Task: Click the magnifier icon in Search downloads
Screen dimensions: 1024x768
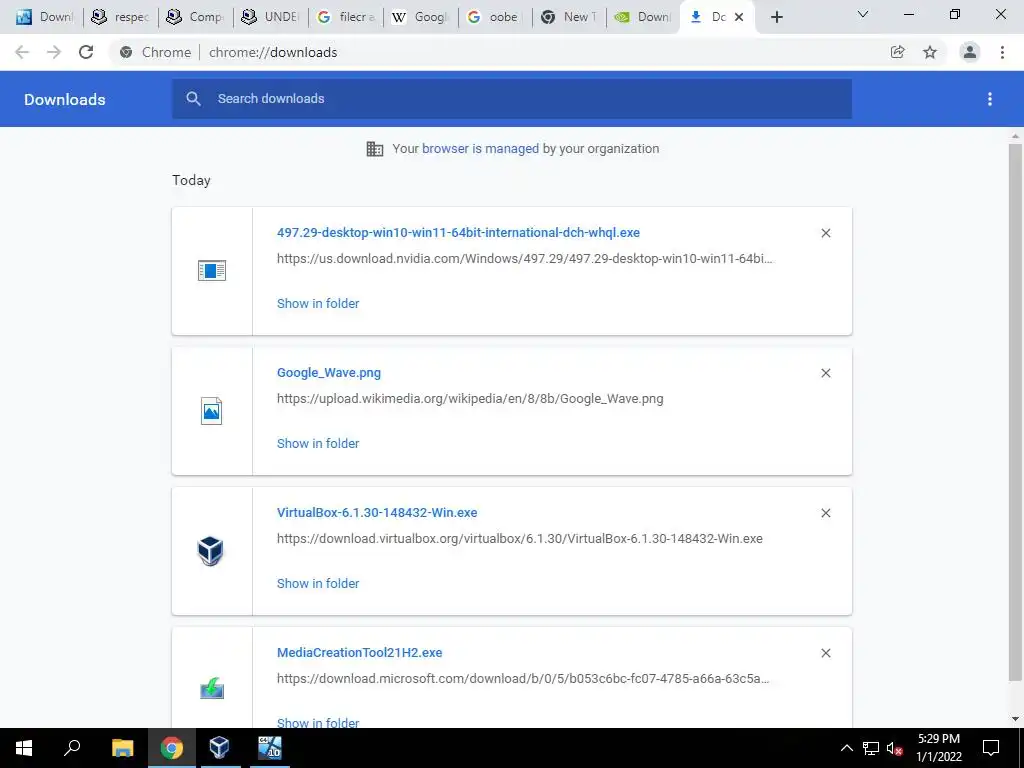Action: point(193,99)
